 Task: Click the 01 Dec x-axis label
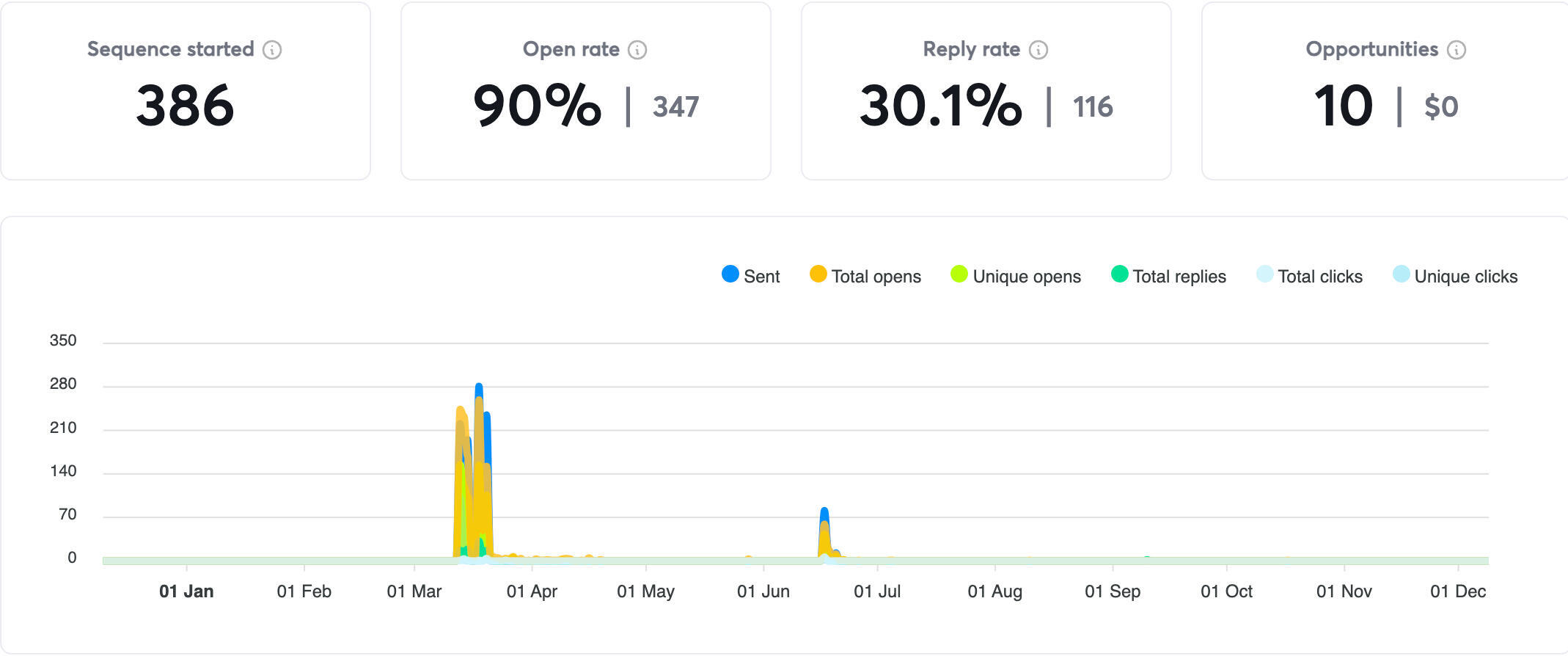pos(1457,591)
